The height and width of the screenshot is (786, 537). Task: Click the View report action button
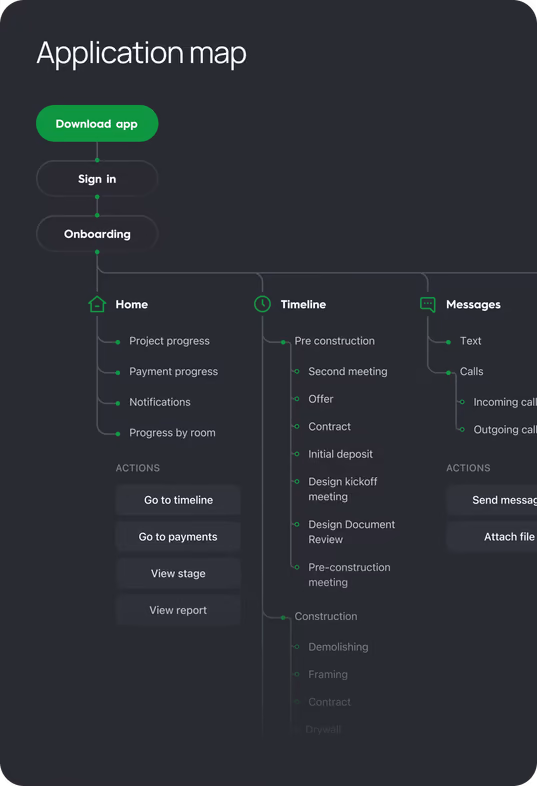(x=178, y=610)
